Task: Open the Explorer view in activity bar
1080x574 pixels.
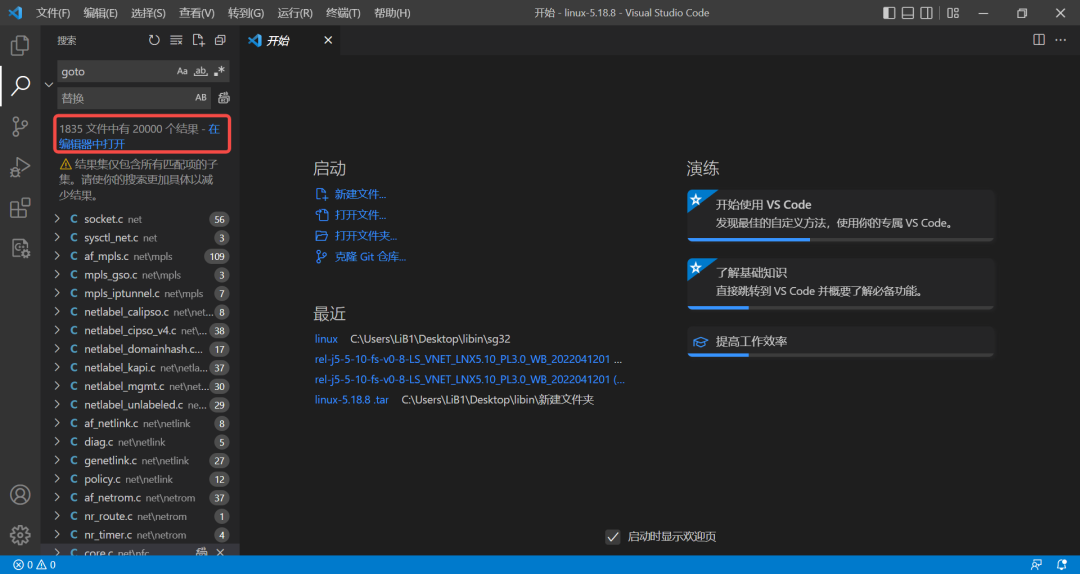Action: click(x=20, y=45)
